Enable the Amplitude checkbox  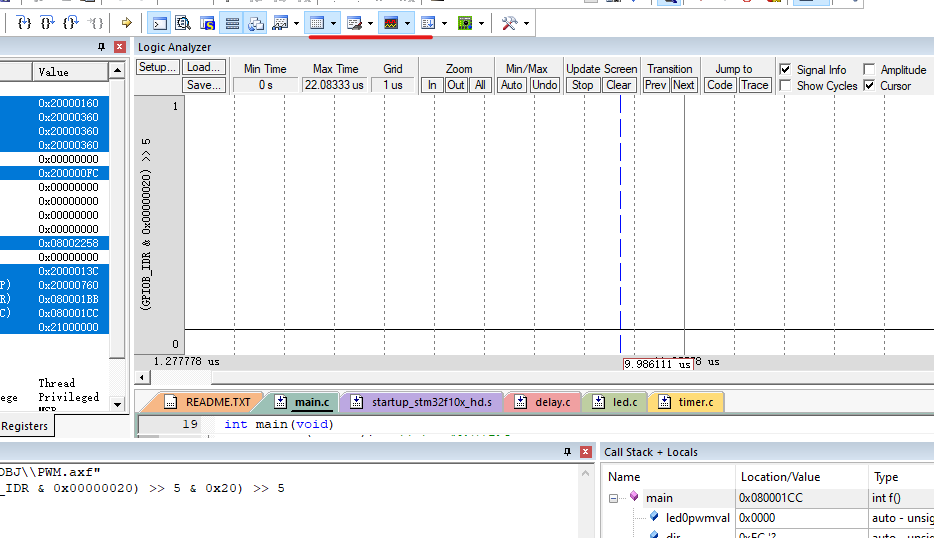pyautogui.click(x=869, y=69)
